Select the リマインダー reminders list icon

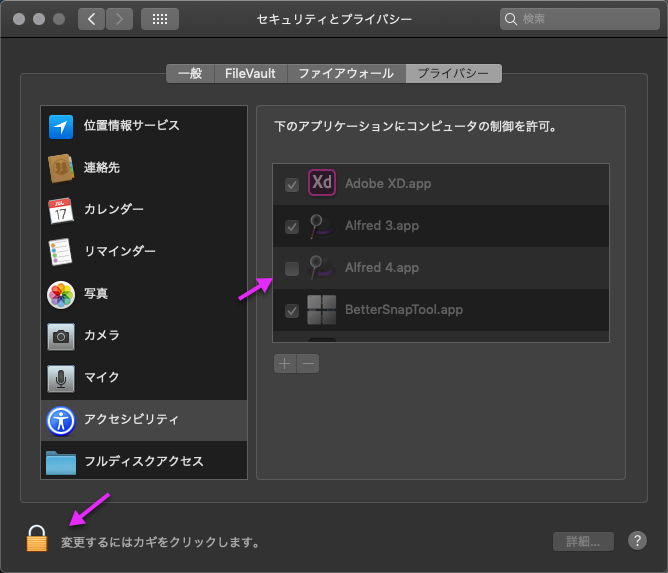(x=60, y=252)
